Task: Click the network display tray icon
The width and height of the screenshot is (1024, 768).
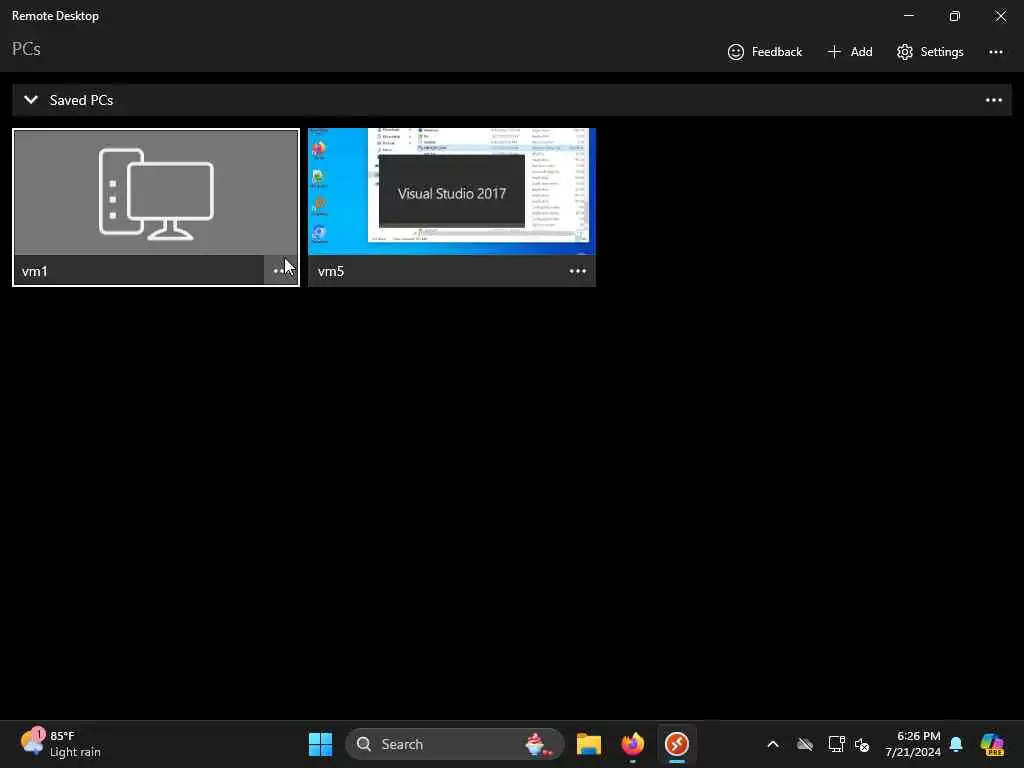Action: (x=836, y=744)
